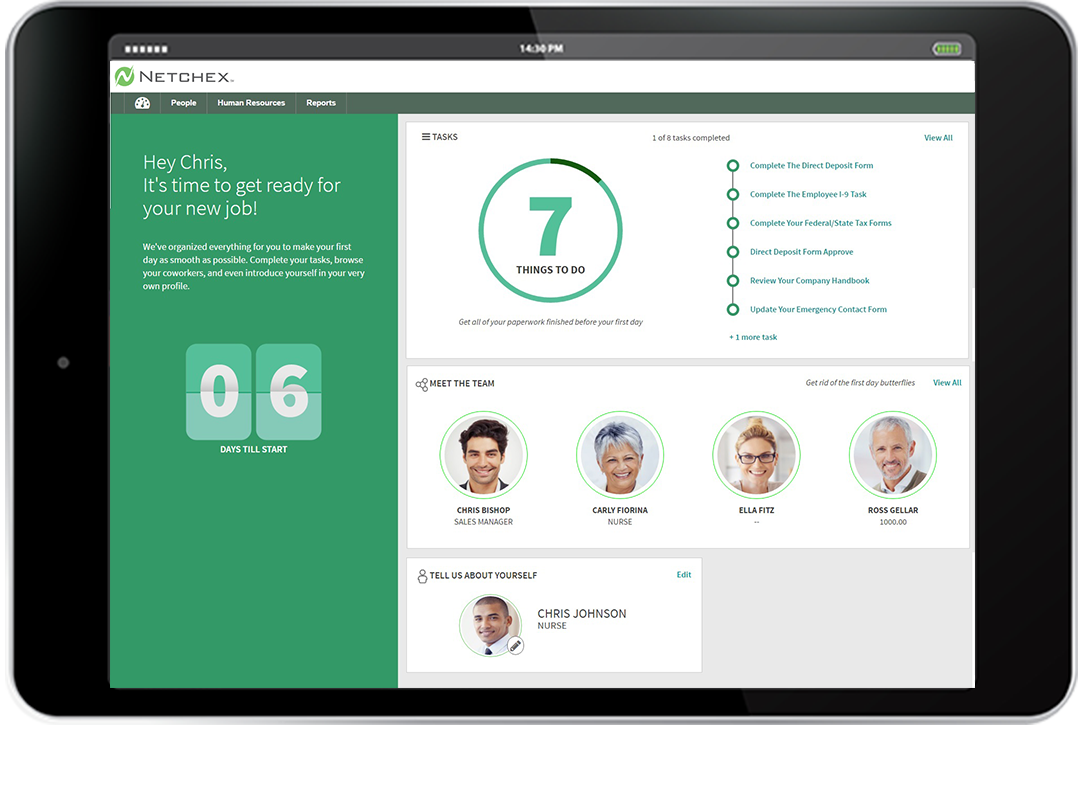Click Chris Bishop's profile photo
The width and height of the screenshot is (1080, 788).
pyautogui.click(x=484, y=455)
